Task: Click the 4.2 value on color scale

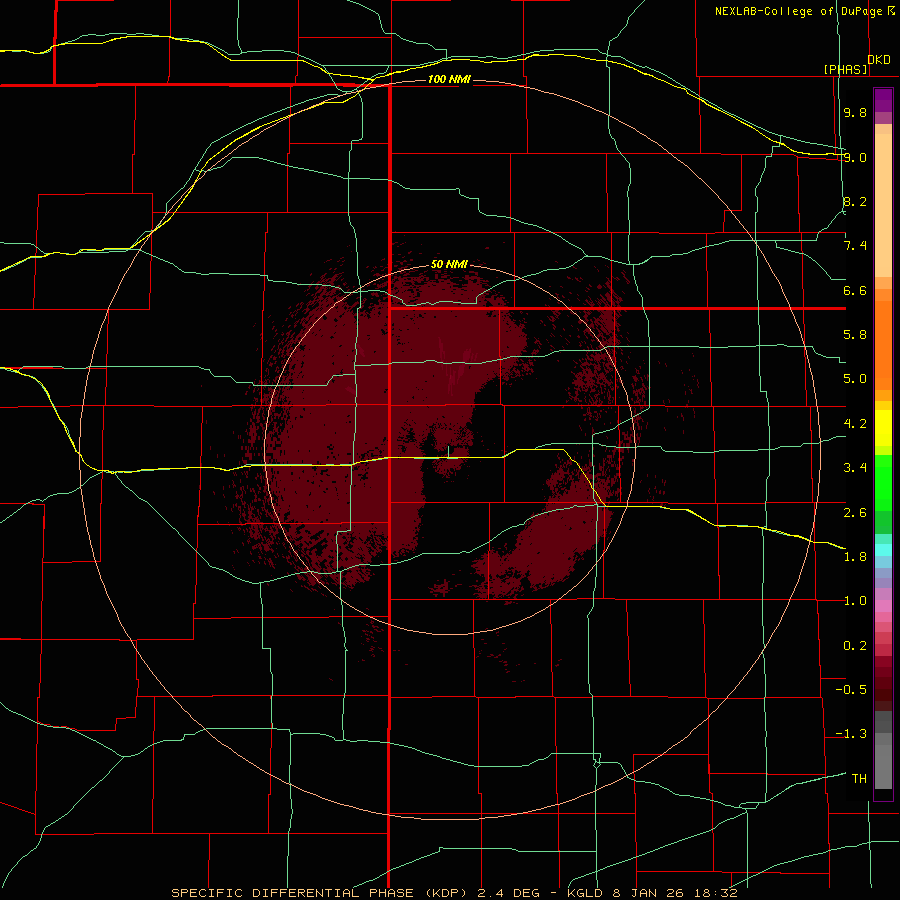Action: pyautogui.click(x=855, y=424)
